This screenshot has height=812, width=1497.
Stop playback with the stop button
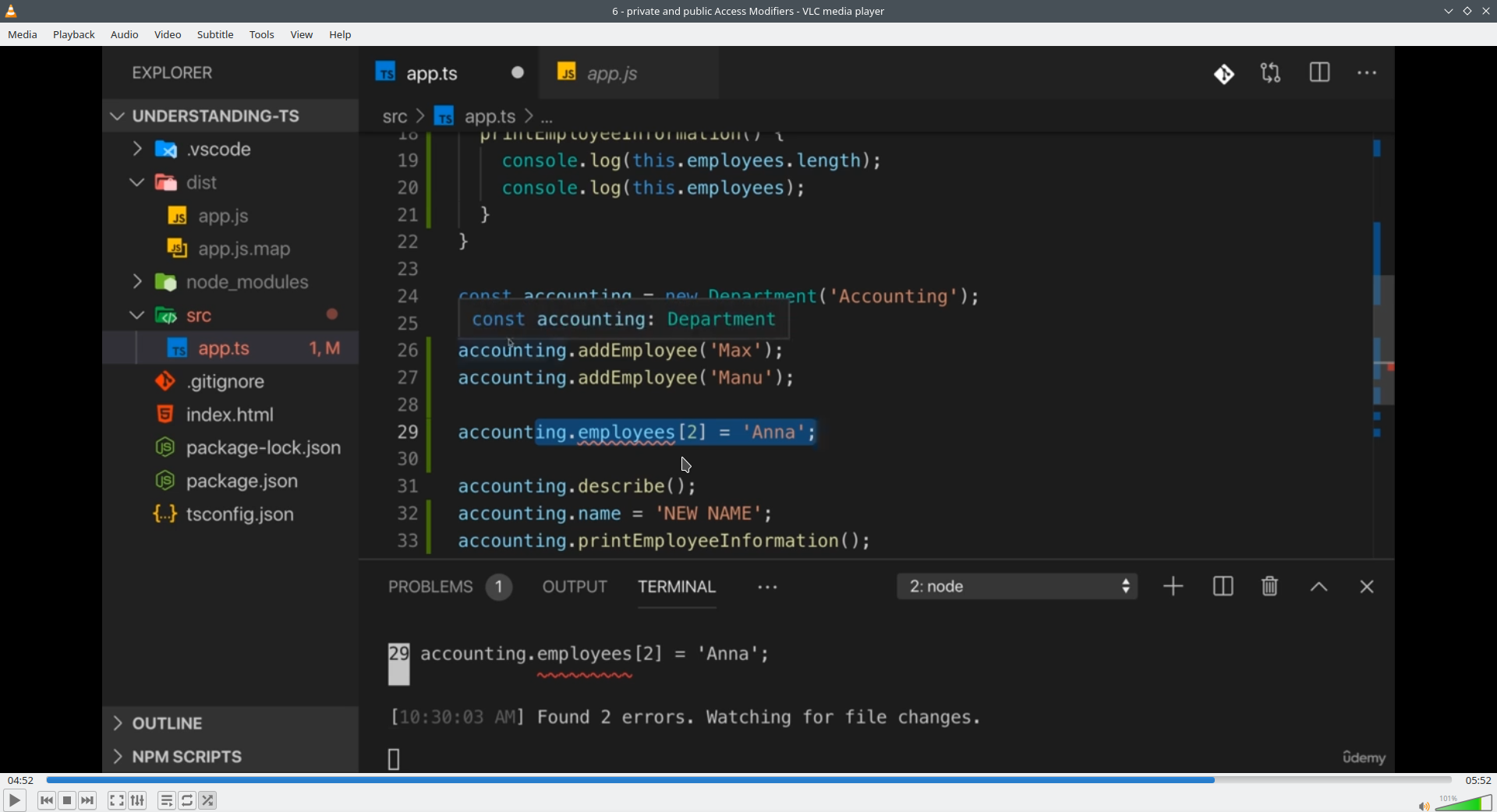coord(67,800)
